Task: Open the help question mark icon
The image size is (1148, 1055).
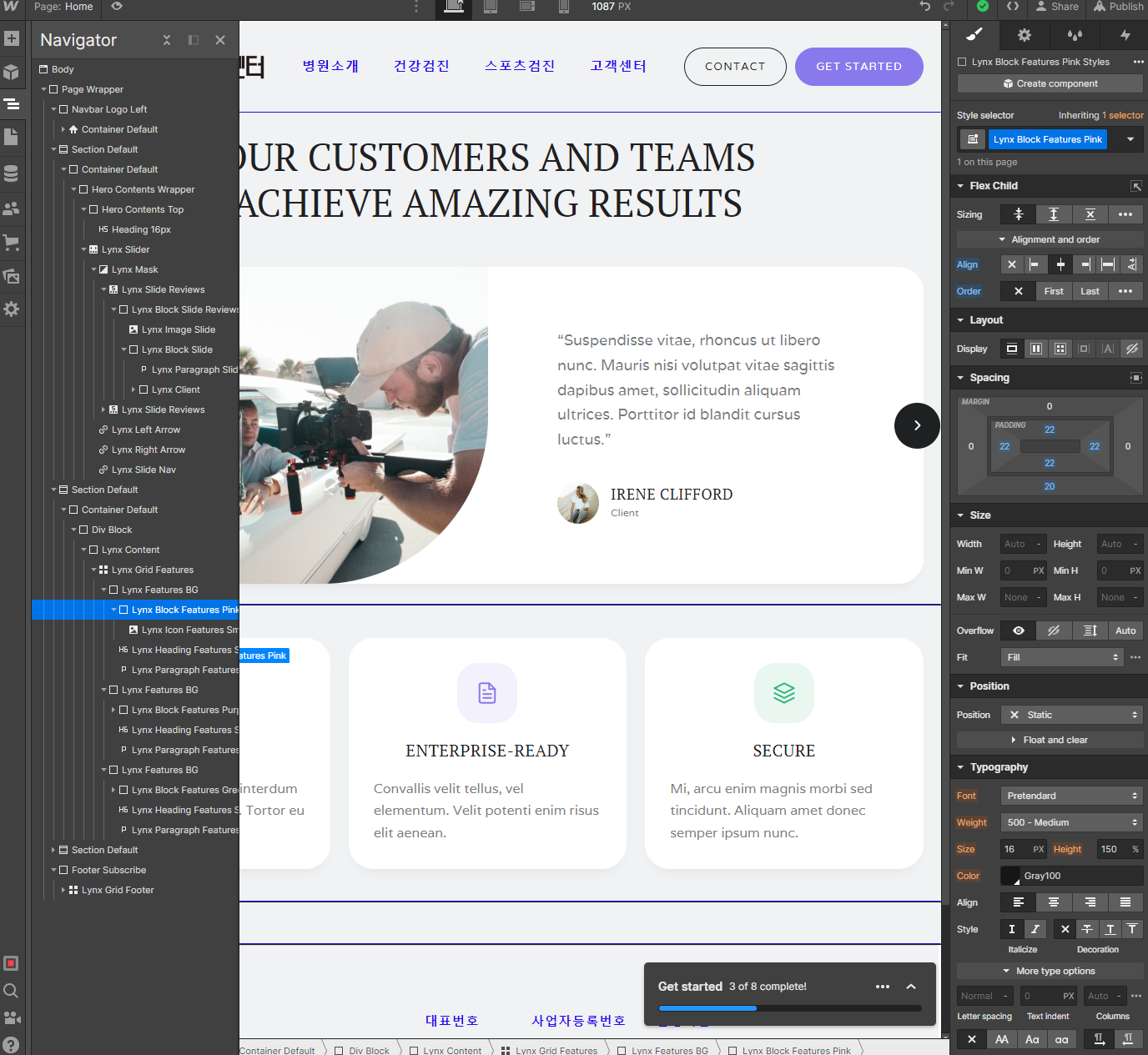Action: click(11, 1044)
